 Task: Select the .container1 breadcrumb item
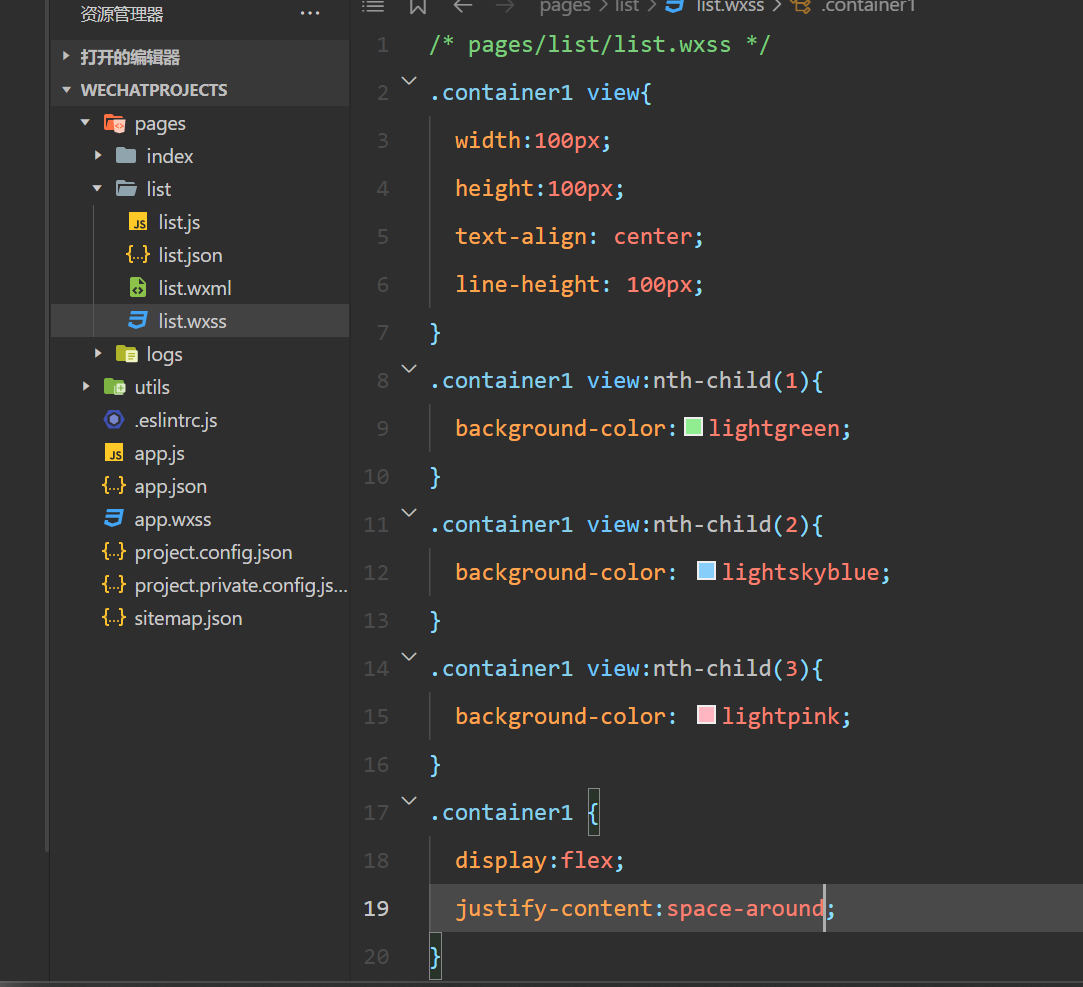868,6
